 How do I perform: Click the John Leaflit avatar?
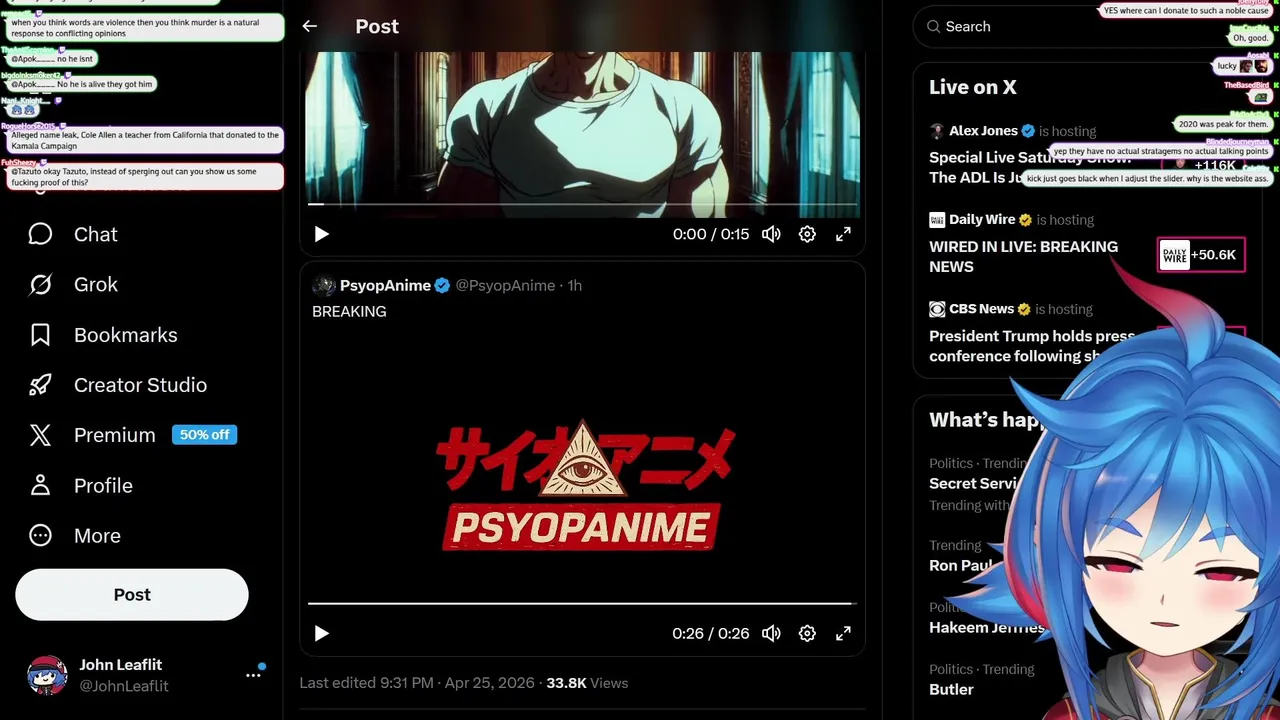(47, 675)
